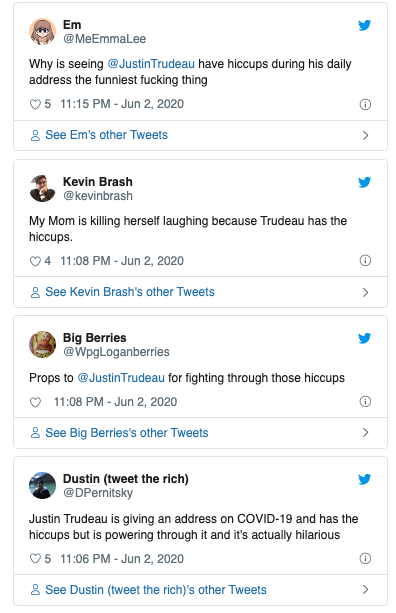396x613 pixels.
Task: Show info icon for Big Berries tweet
Action: [365, 401]
